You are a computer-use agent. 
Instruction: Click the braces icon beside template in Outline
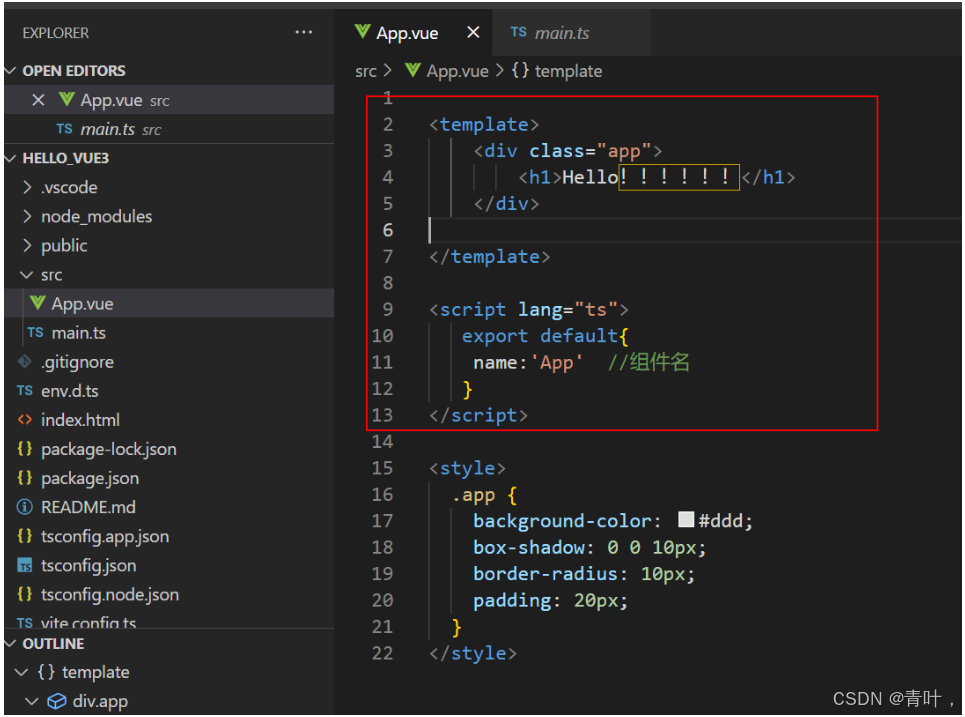[46, 671]
